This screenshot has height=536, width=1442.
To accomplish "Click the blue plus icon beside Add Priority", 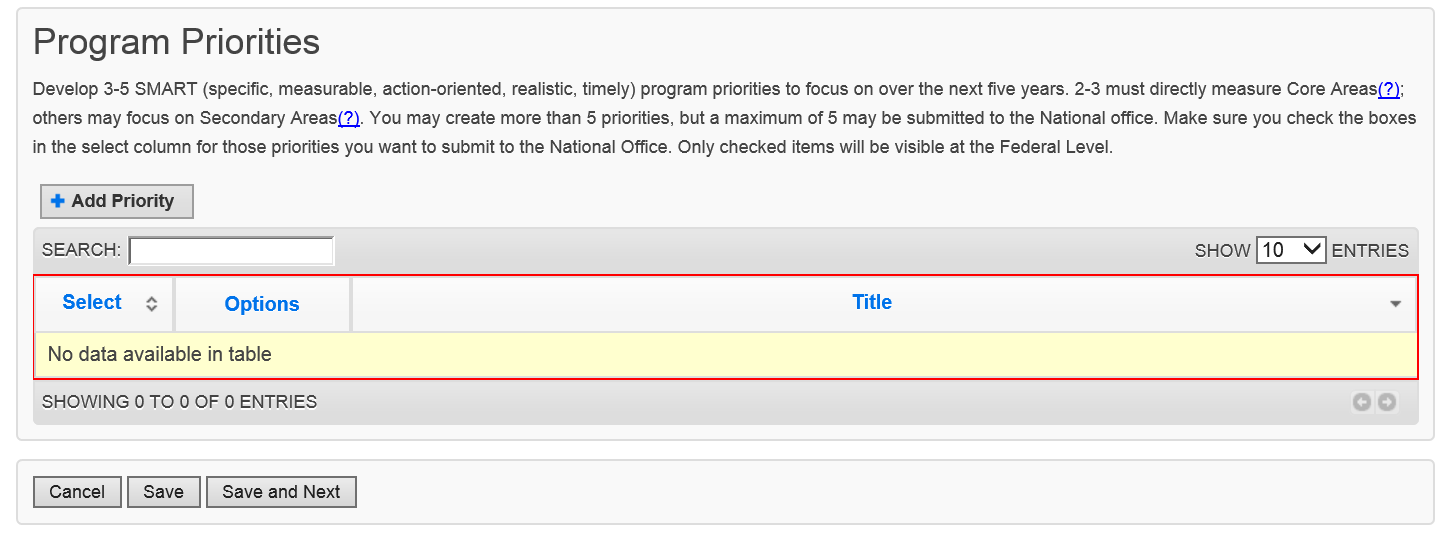I will click(58, 201).
